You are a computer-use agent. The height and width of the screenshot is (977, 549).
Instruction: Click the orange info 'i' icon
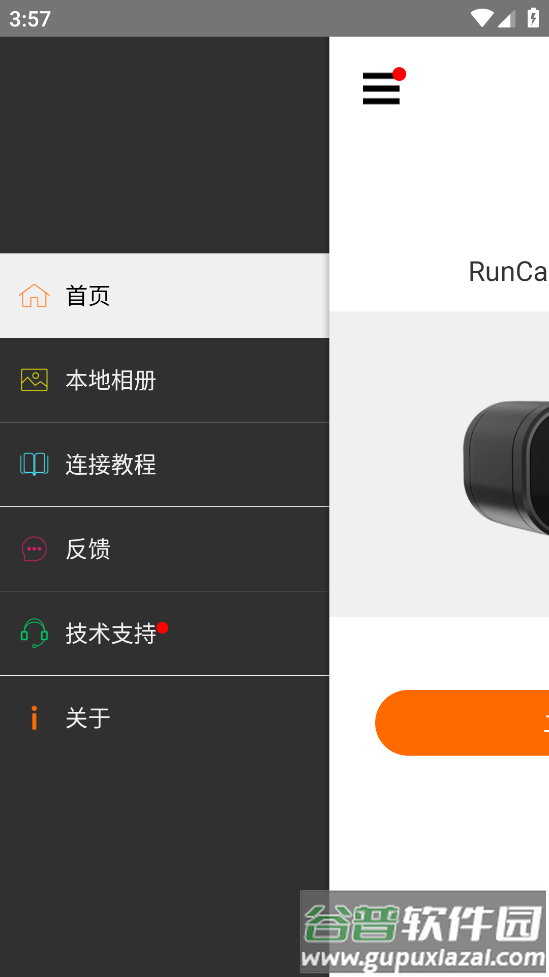pyautogui.click(x=34, y=718)
